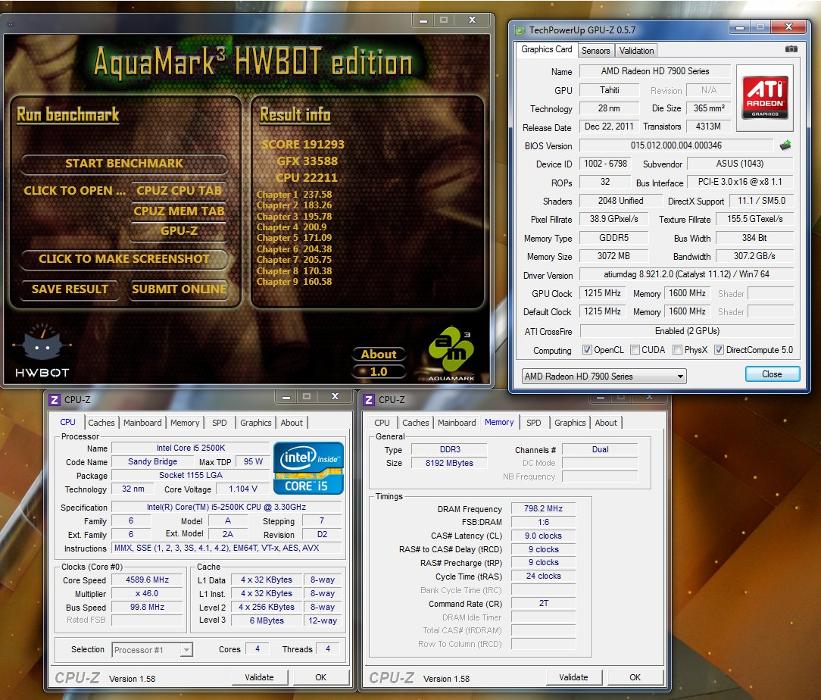The height and width of the screenshot is (700, 821).
Task: Open the SPD tab in left CPU-Z window
Action: 219,423
